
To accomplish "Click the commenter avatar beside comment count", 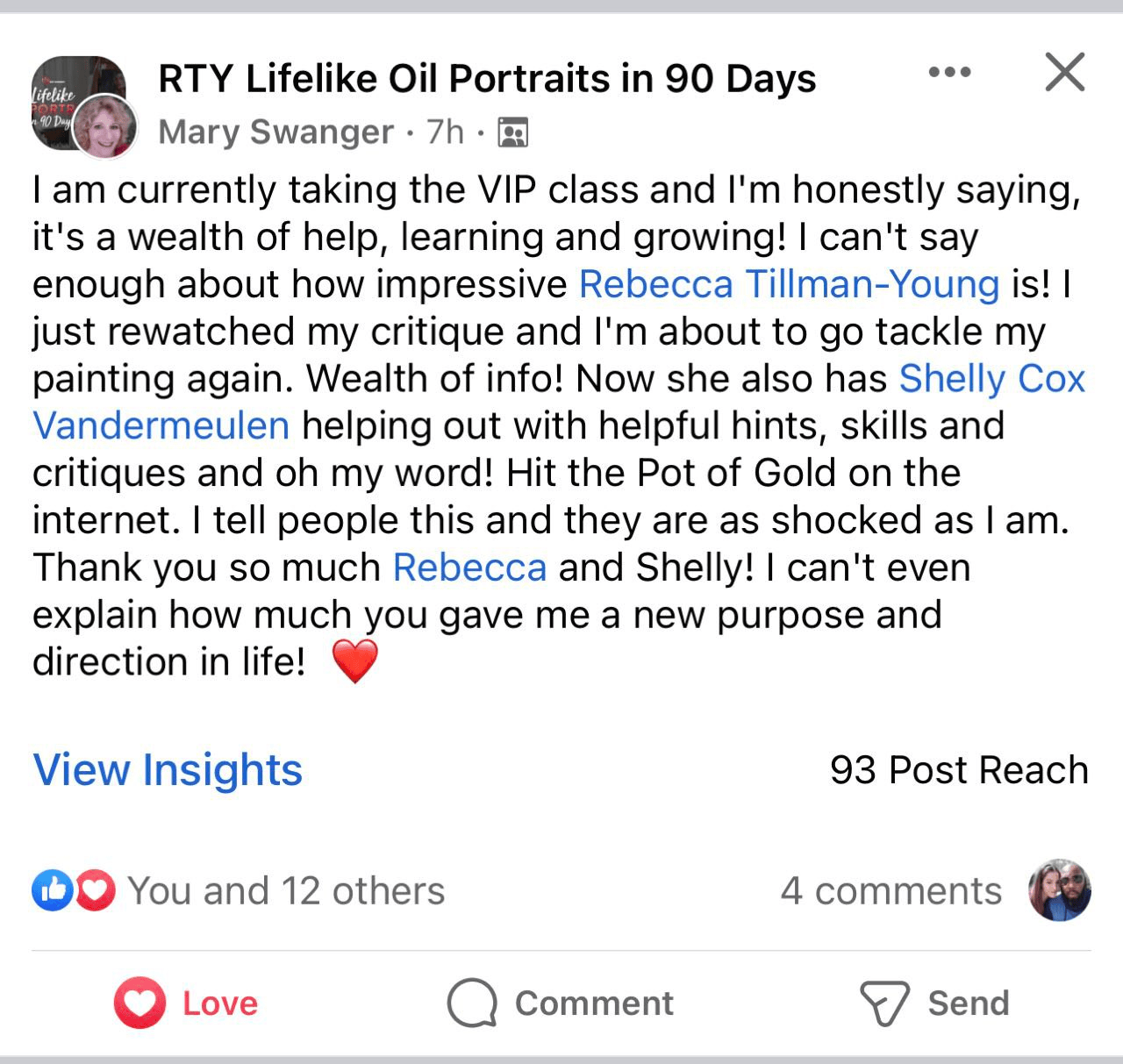I will pyautogui.click(x=1060, y=889).
